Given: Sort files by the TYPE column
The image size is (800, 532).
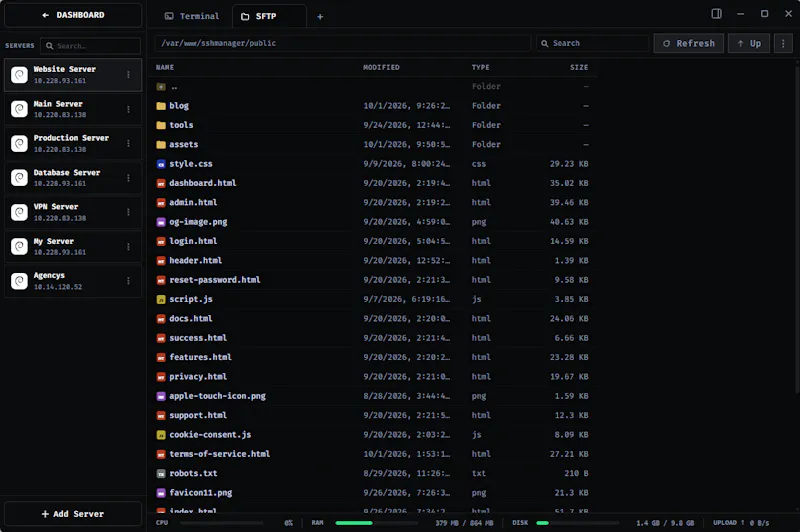Looking at the screenshot, I should [480, 67].
